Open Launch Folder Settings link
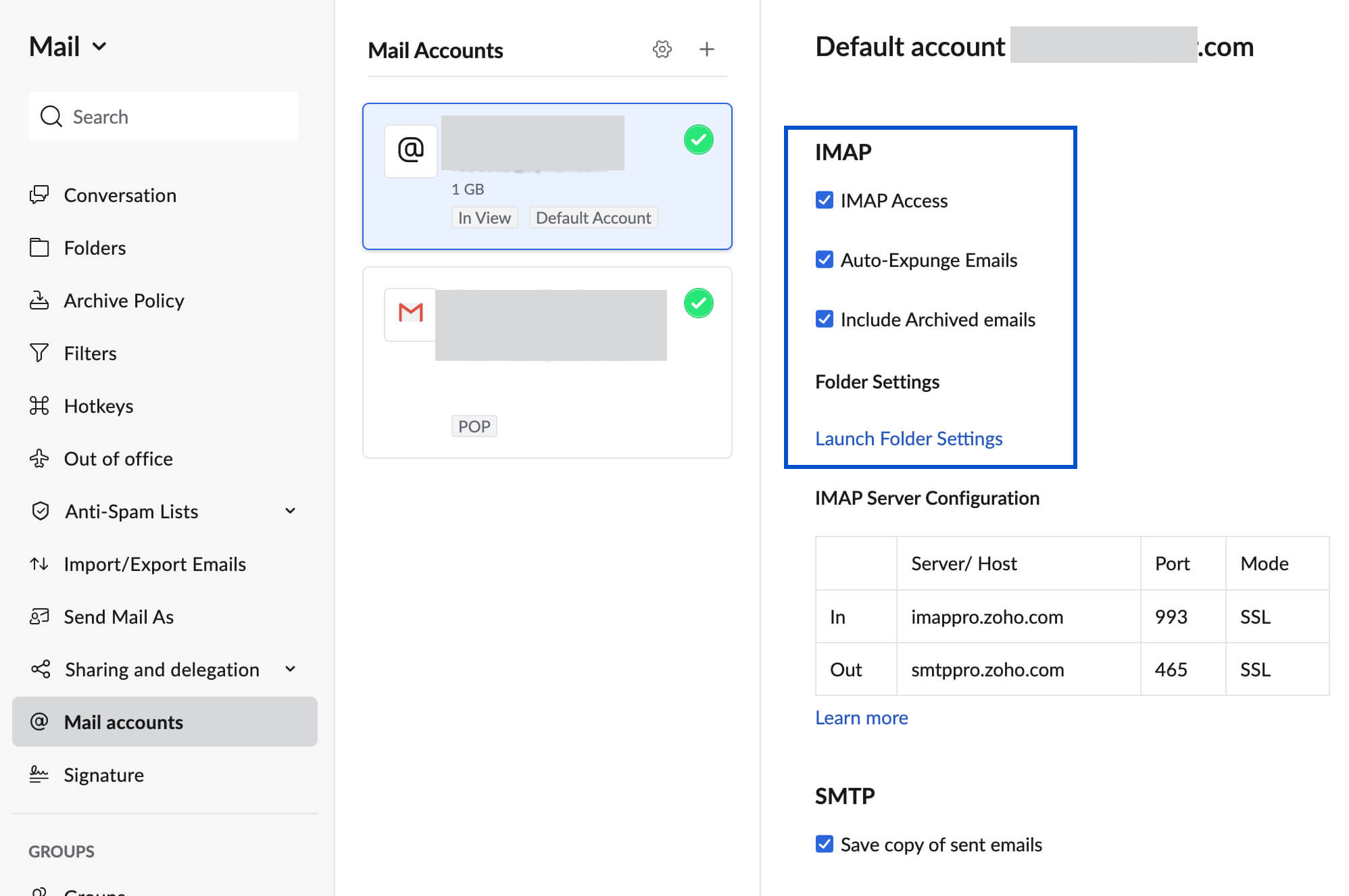 (908, 438)
